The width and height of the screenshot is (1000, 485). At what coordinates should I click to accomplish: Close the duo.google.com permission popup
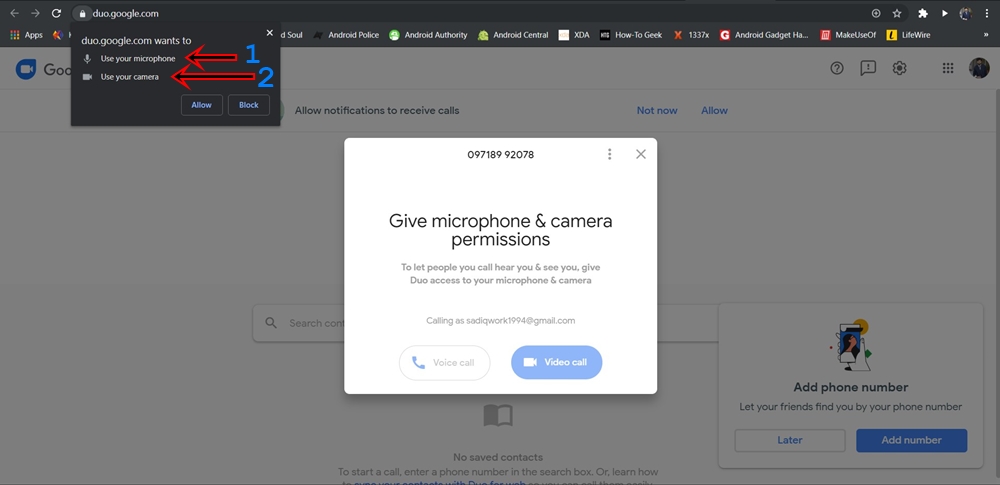tap(270, 33)
